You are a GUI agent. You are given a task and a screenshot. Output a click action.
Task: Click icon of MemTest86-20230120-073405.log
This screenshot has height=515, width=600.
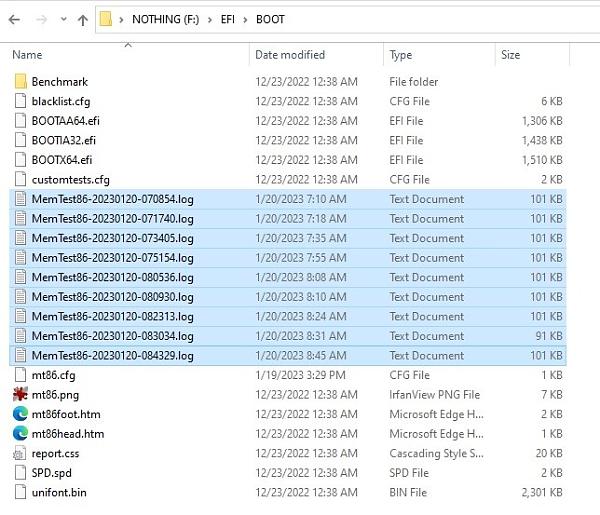point(20,238)
